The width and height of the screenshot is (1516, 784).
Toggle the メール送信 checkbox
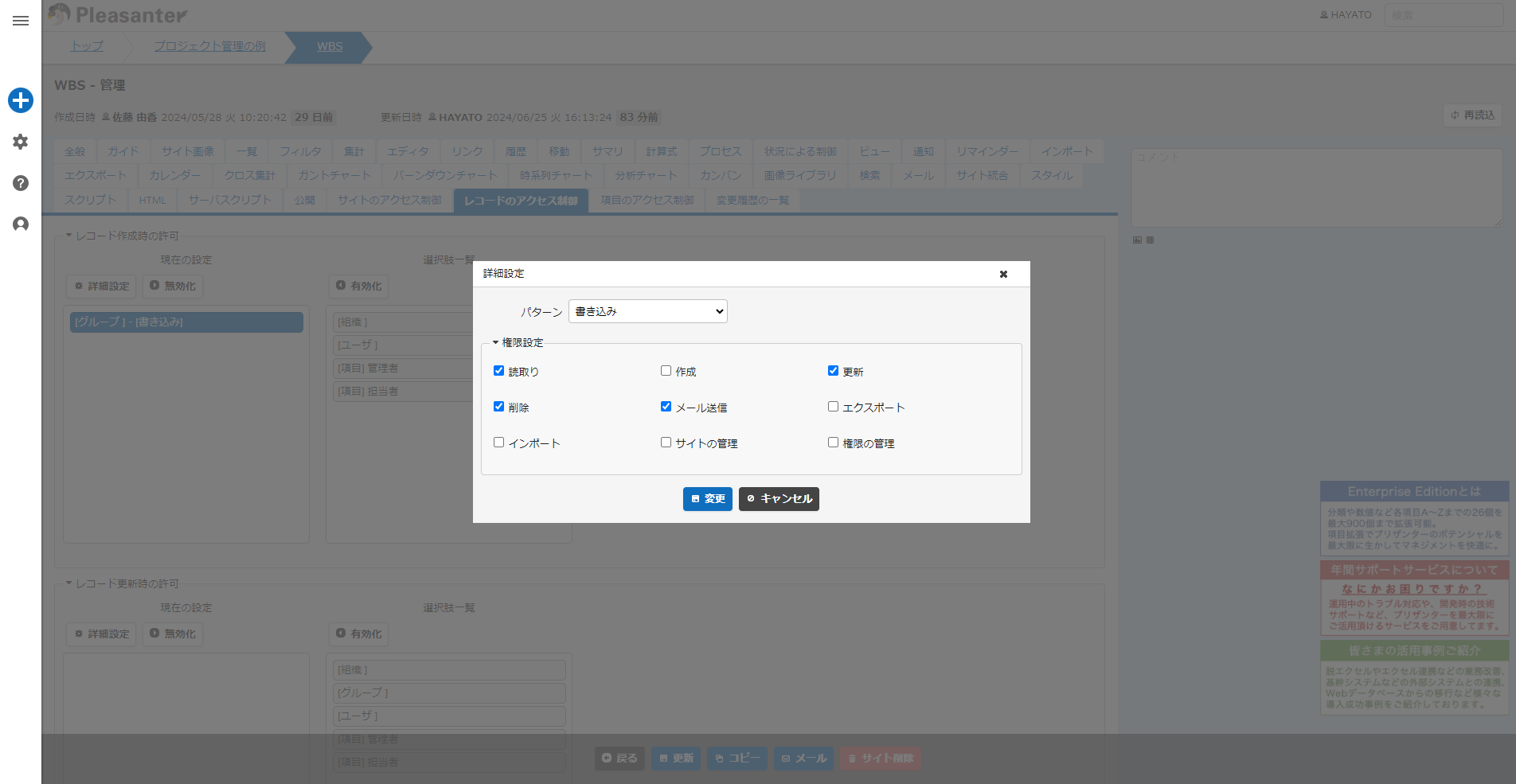click(x=666, y=407)
